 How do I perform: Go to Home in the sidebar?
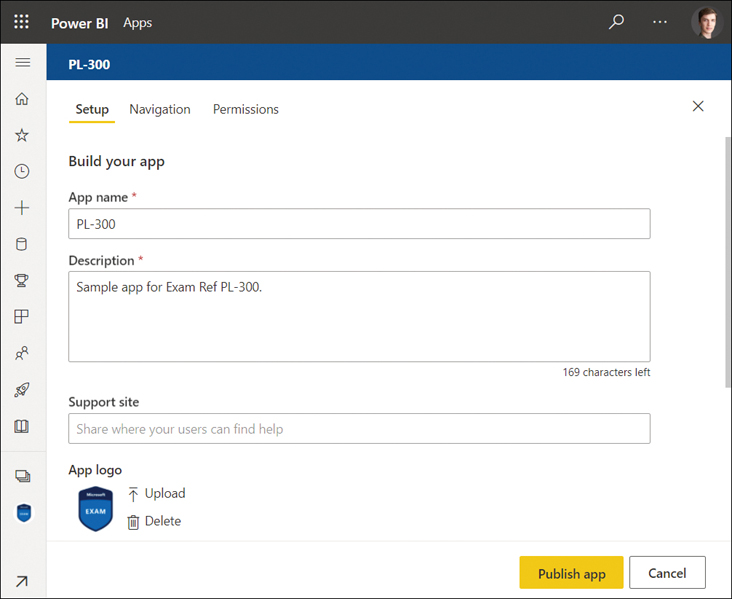tap(22, 99)
